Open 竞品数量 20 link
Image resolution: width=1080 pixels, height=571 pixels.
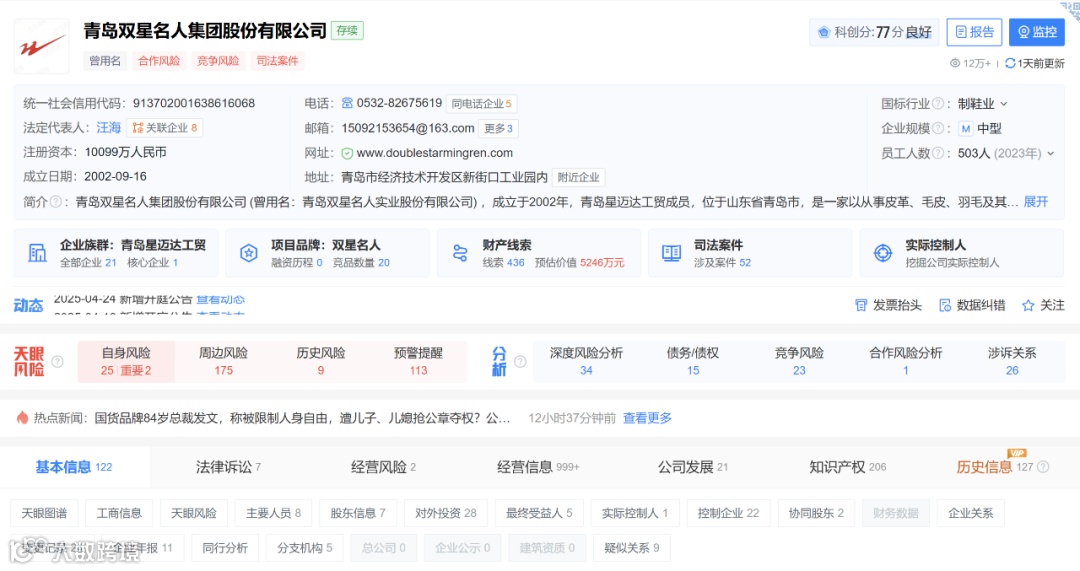[x=361, y=262]
